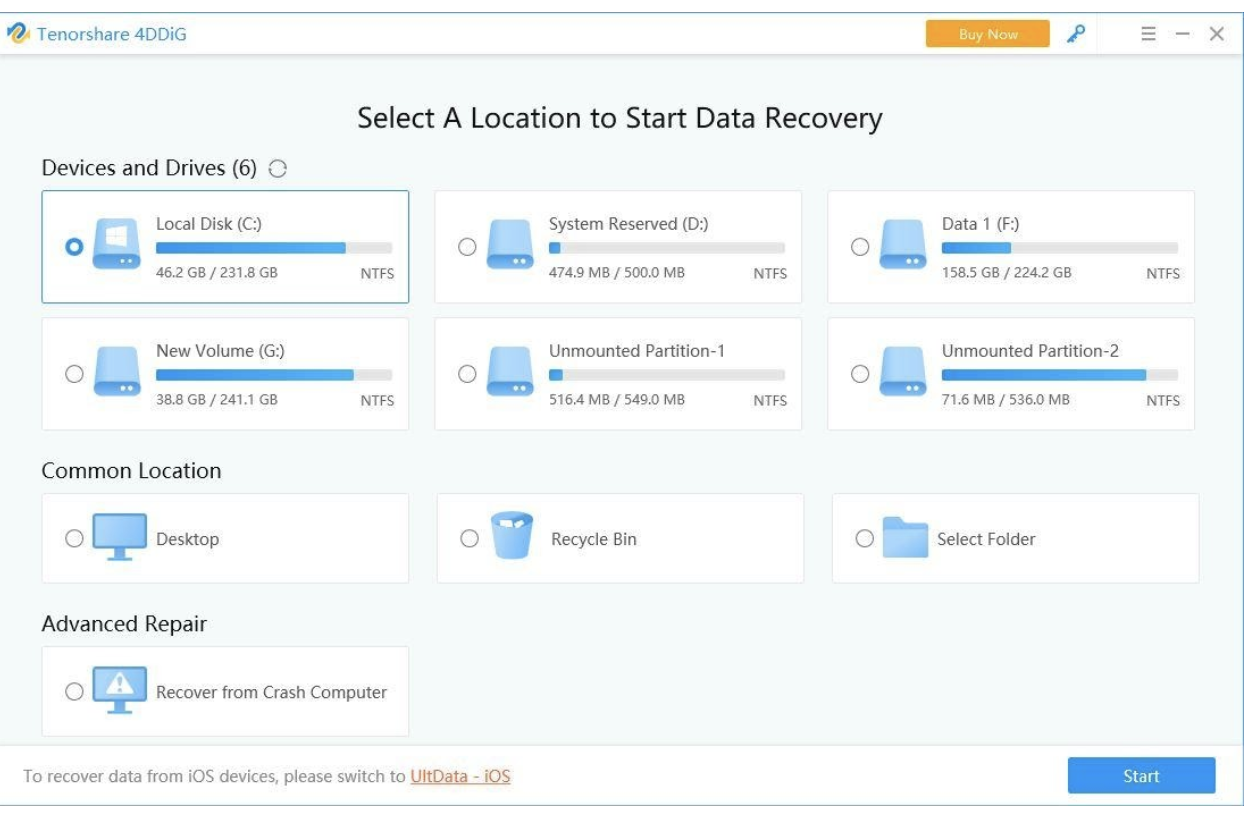The height and width of the screenshot is (814, 1250).
Task: Click the Data 1 (F:) usage bar
Action: (1060, 248)
